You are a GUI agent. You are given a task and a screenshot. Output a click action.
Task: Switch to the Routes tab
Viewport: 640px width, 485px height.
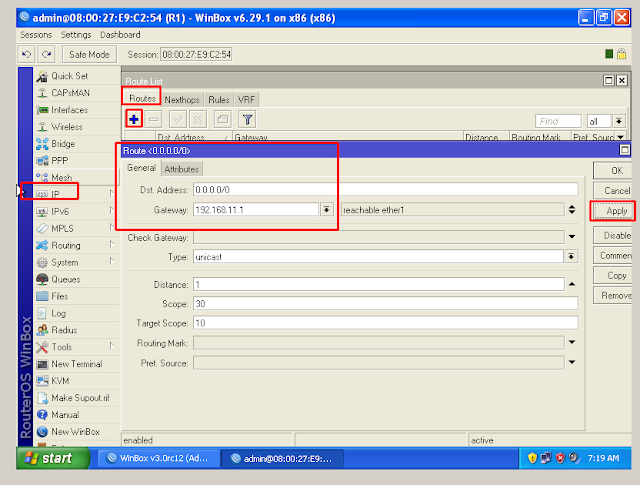coord(142,98)
